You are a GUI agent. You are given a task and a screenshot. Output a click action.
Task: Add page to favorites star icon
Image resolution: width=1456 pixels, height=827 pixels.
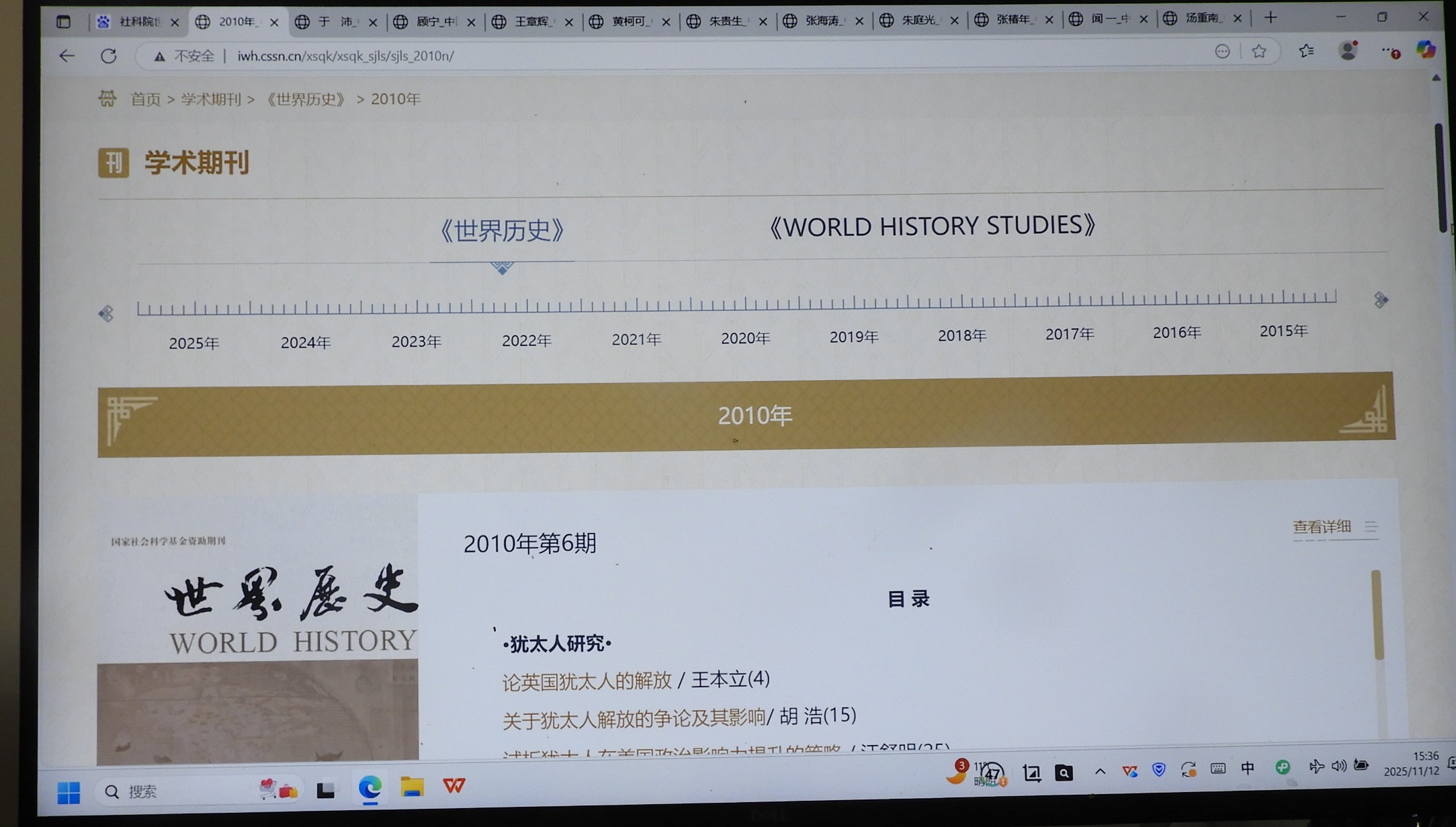(x=1258, y=52)
